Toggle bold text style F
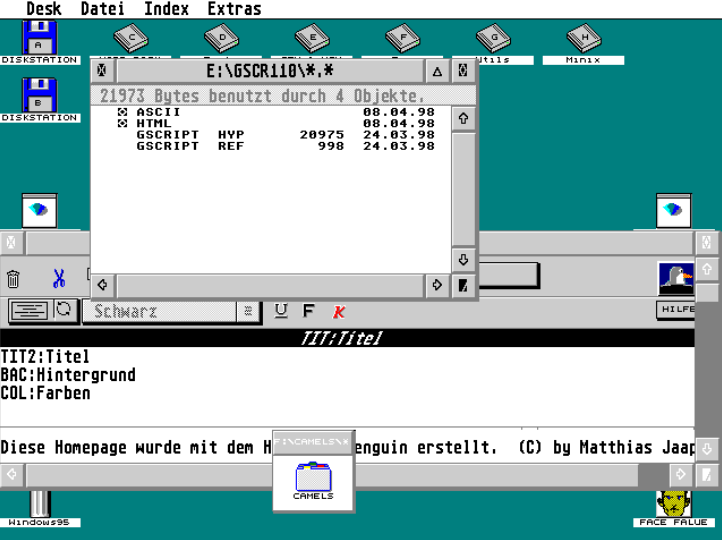 click(309, 312)
